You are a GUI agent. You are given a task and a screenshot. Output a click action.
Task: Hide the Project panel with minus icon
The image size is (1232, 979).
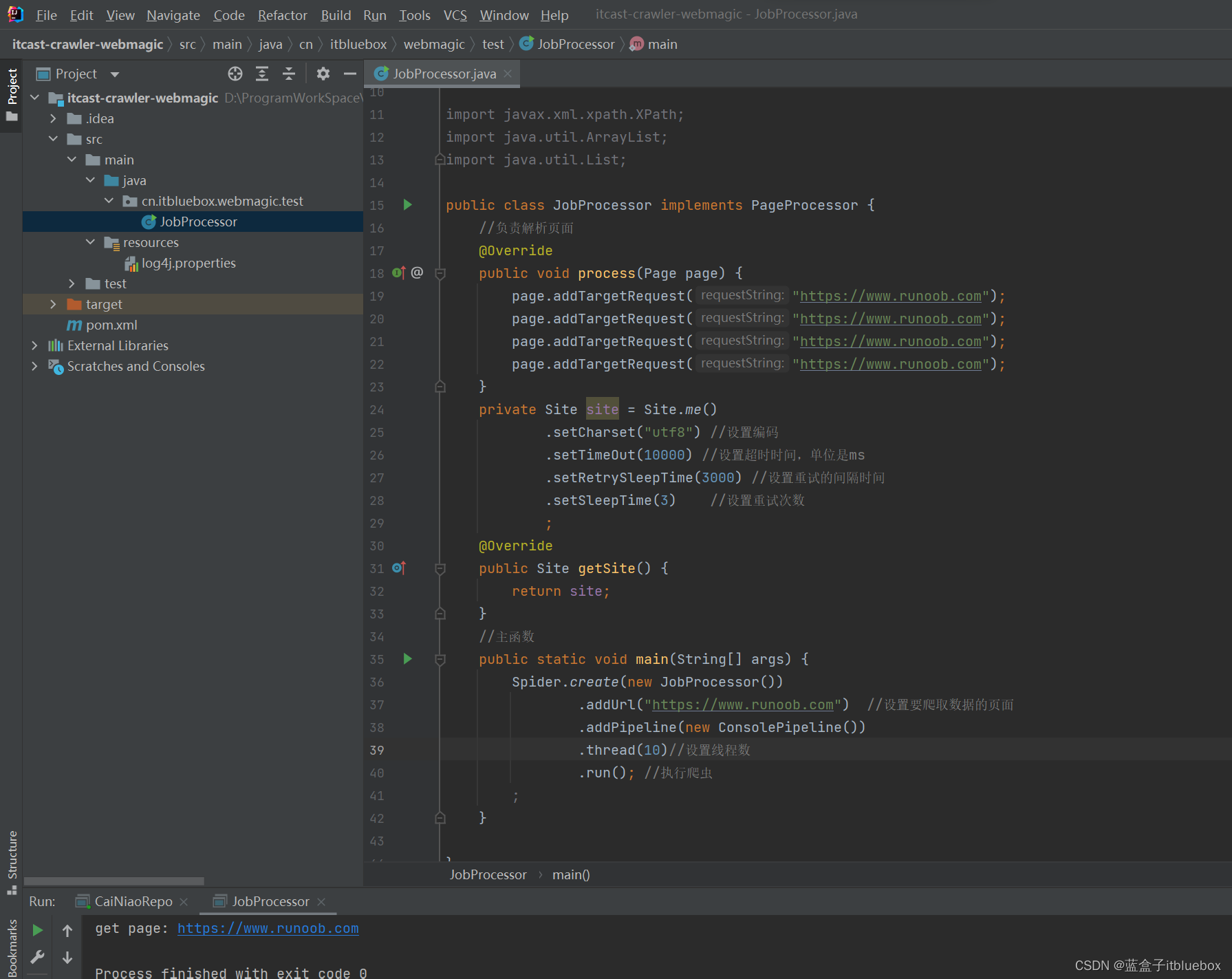click(350, 74)
